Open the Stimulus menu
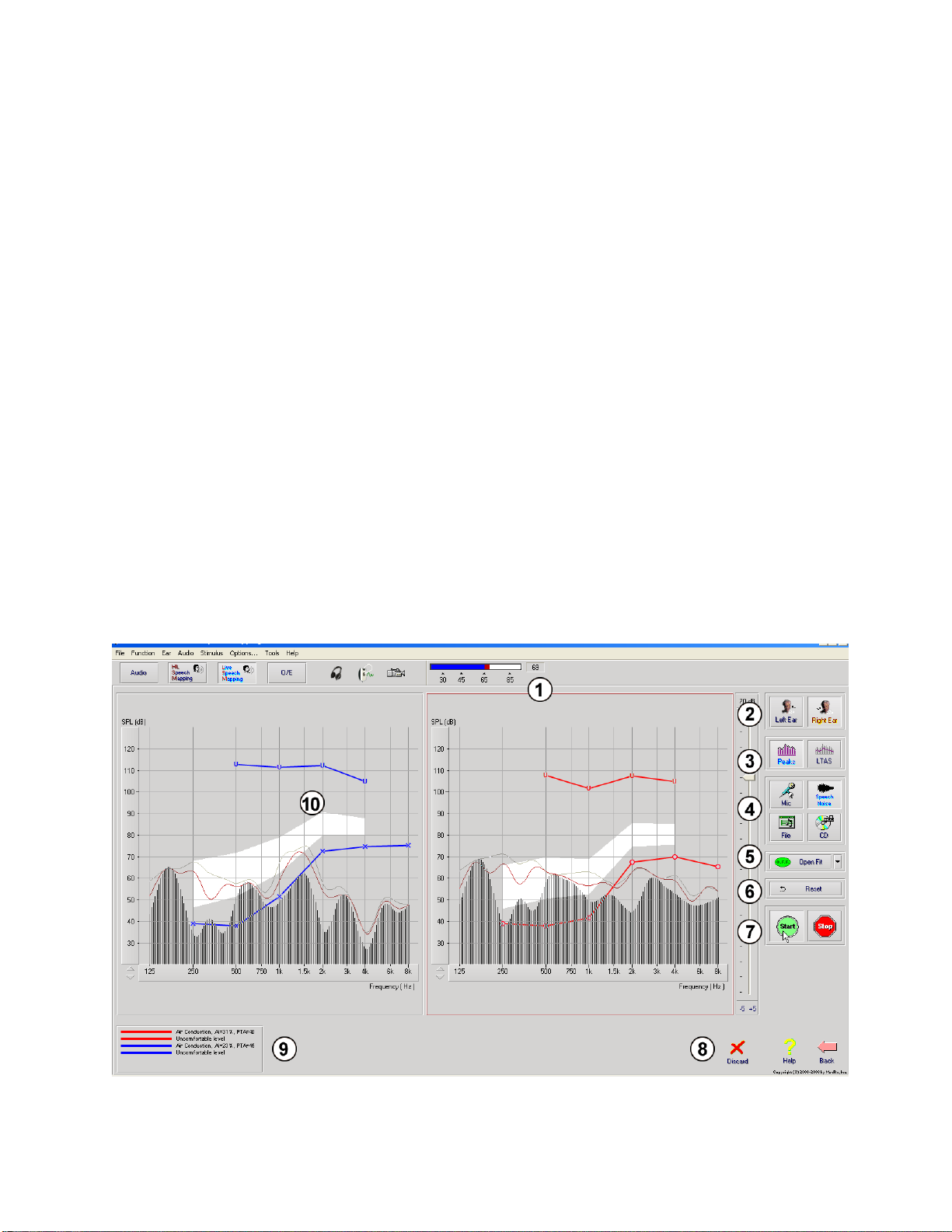Viewport: 952px width, 1232px height. (211, 653)
